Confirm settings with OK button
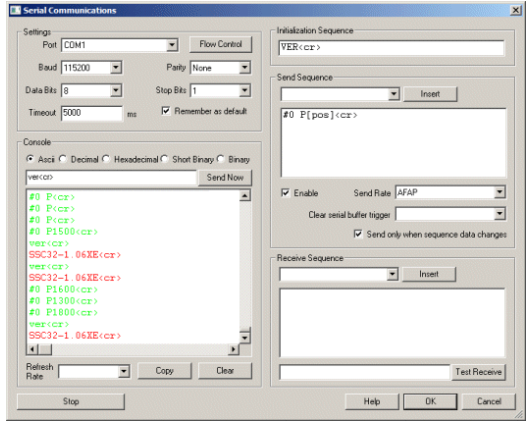Viewport: 529px width, 421px height. click(x=430, y=401)
